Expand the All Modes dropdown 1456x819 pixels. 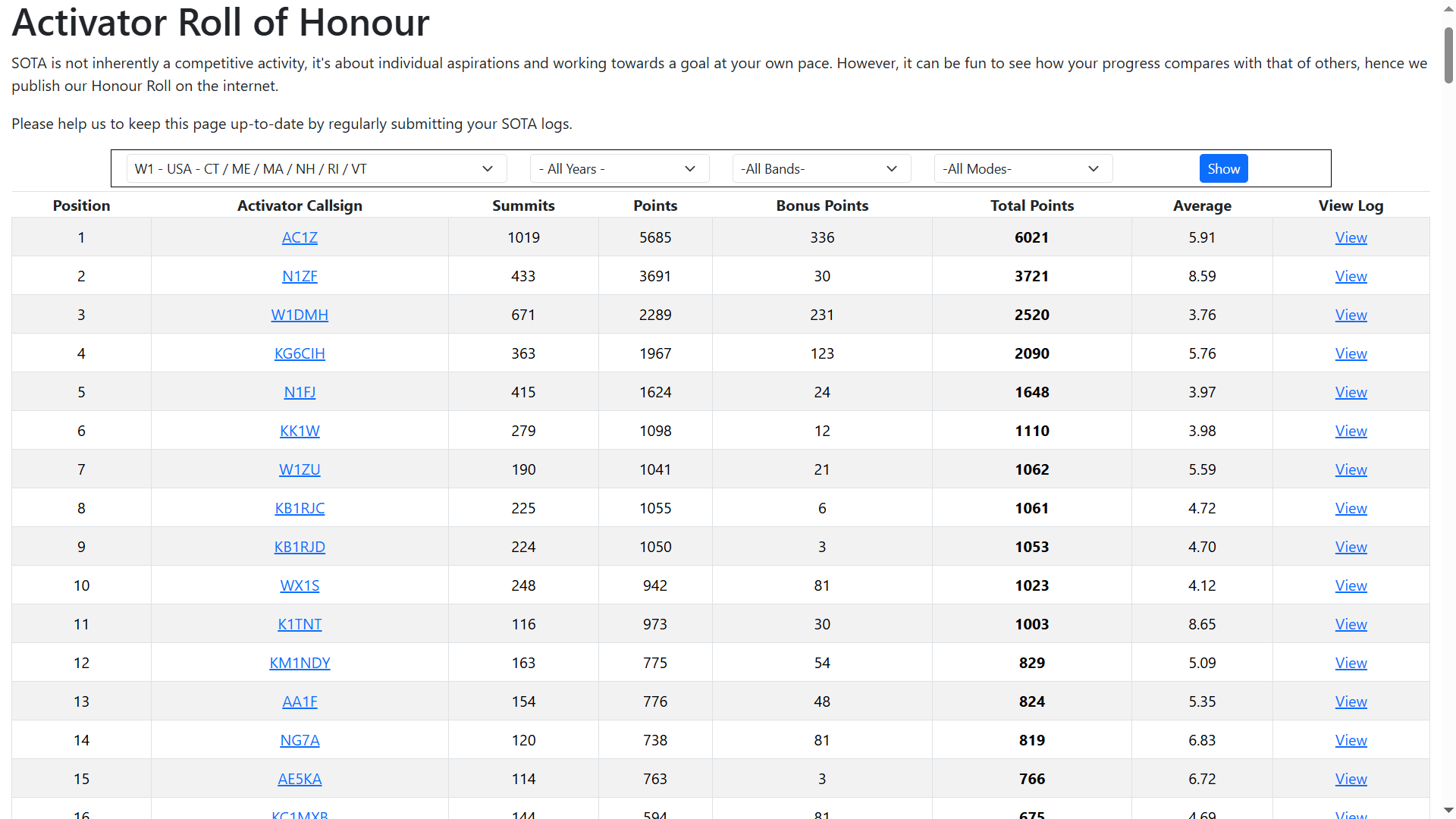click(x=1022, y=168)
